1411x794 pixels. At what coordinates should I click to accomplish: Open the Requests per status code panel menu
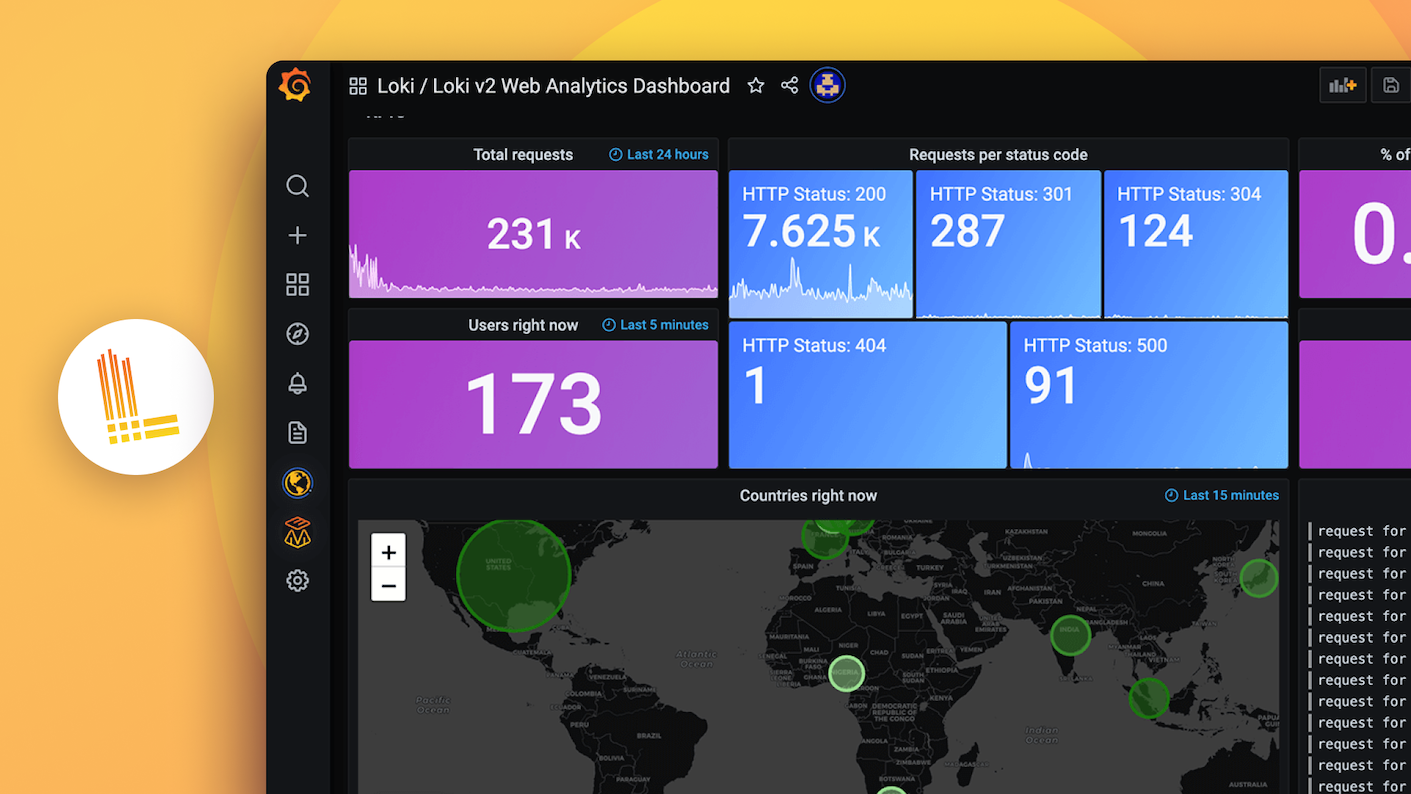pyautogui.click(x=997, y=155)
